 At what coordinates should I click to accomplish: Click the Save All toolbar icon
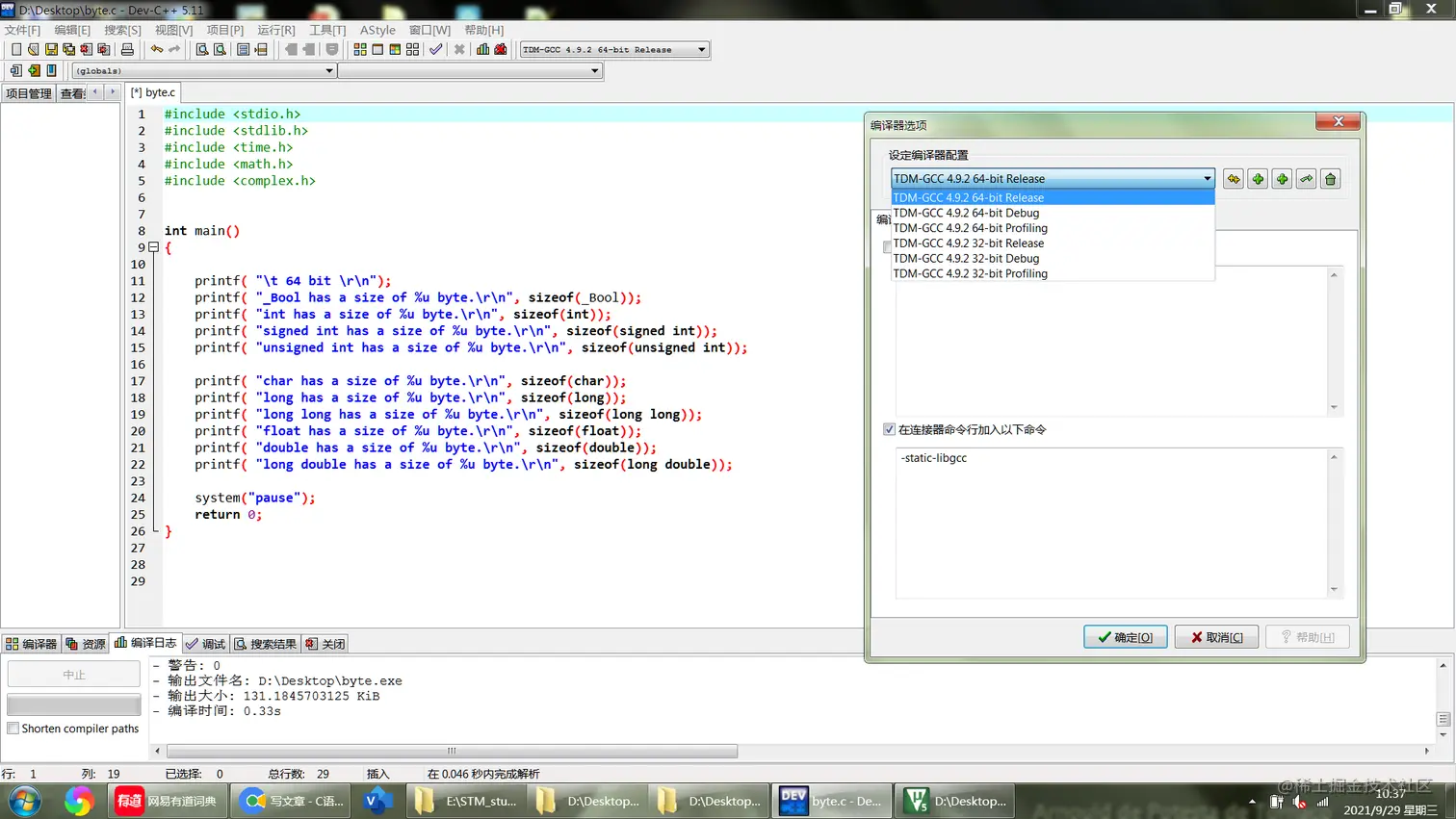(68, 50)
